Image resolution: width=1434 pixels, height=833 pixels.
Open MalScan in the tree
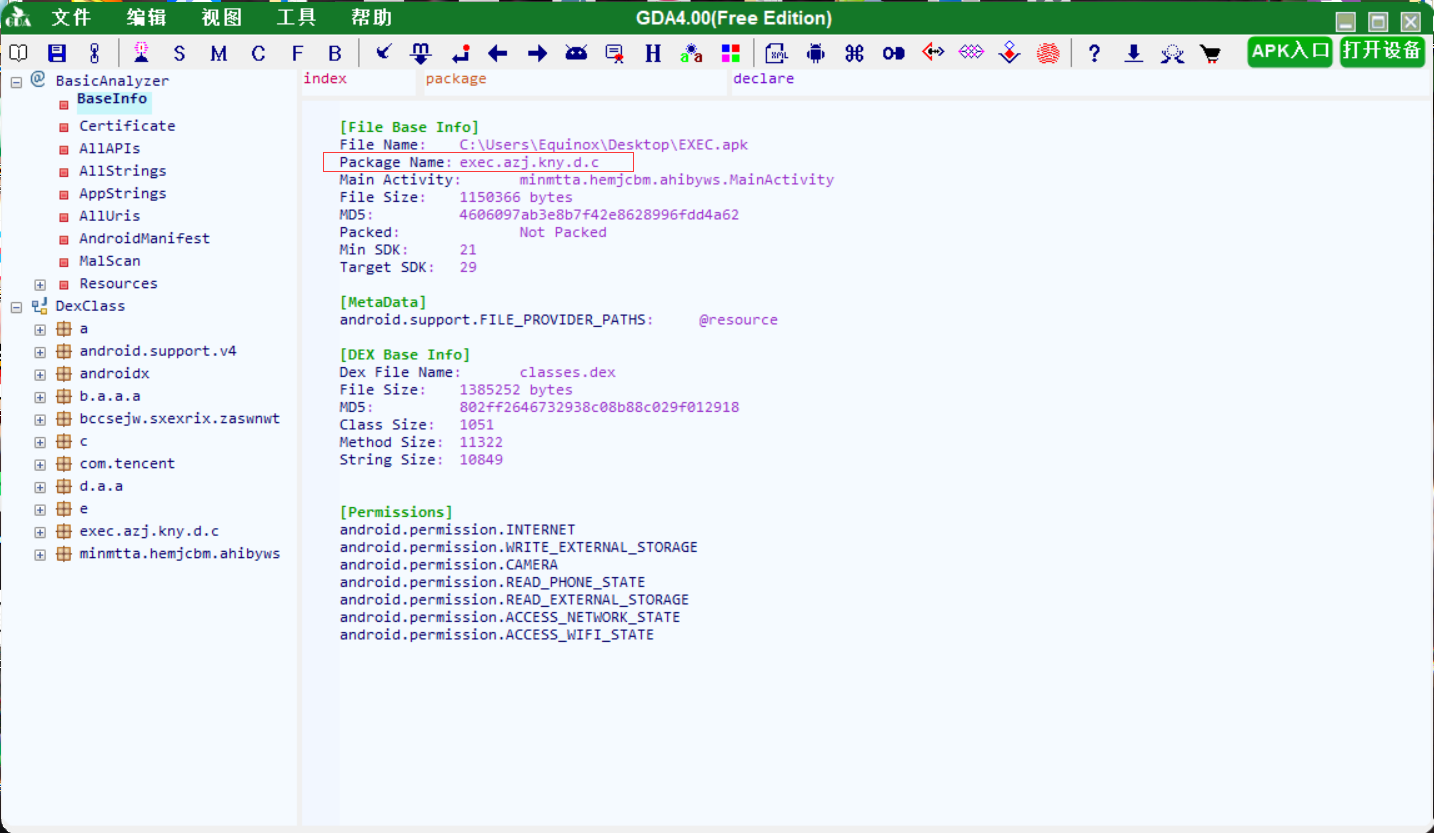tap(110, 261)
